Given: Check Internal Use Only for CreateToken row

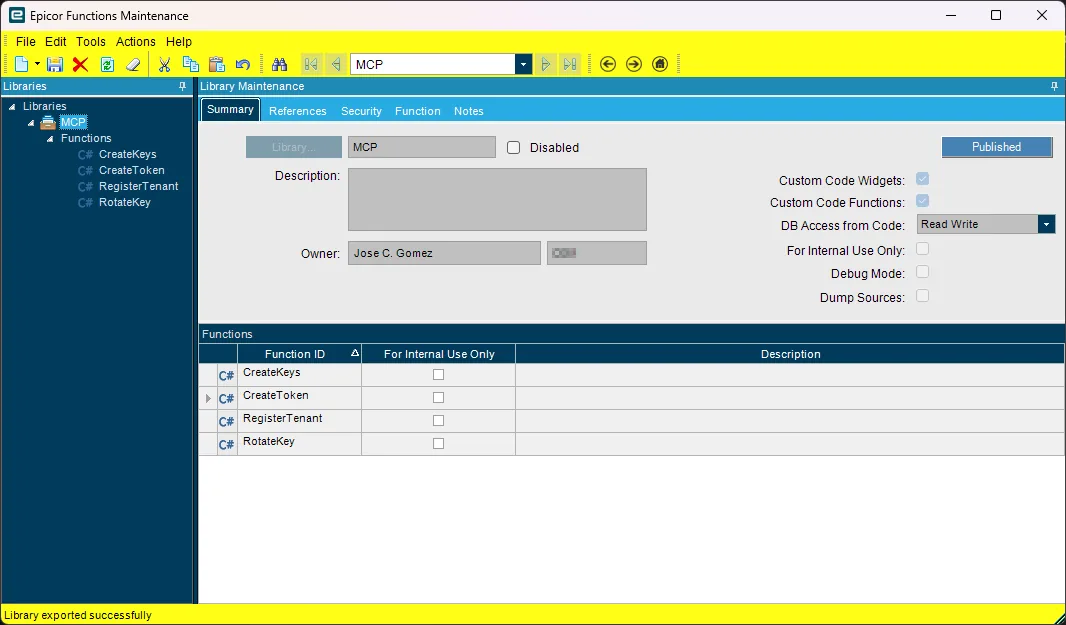Looking at the screenshot, I should click(439, 398).
